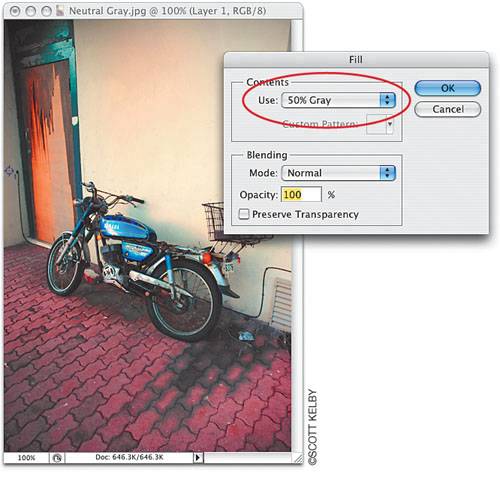500x479 pixels.
Task: Click the document's vertical scrollbar track
Action: [x=297, y=343]
